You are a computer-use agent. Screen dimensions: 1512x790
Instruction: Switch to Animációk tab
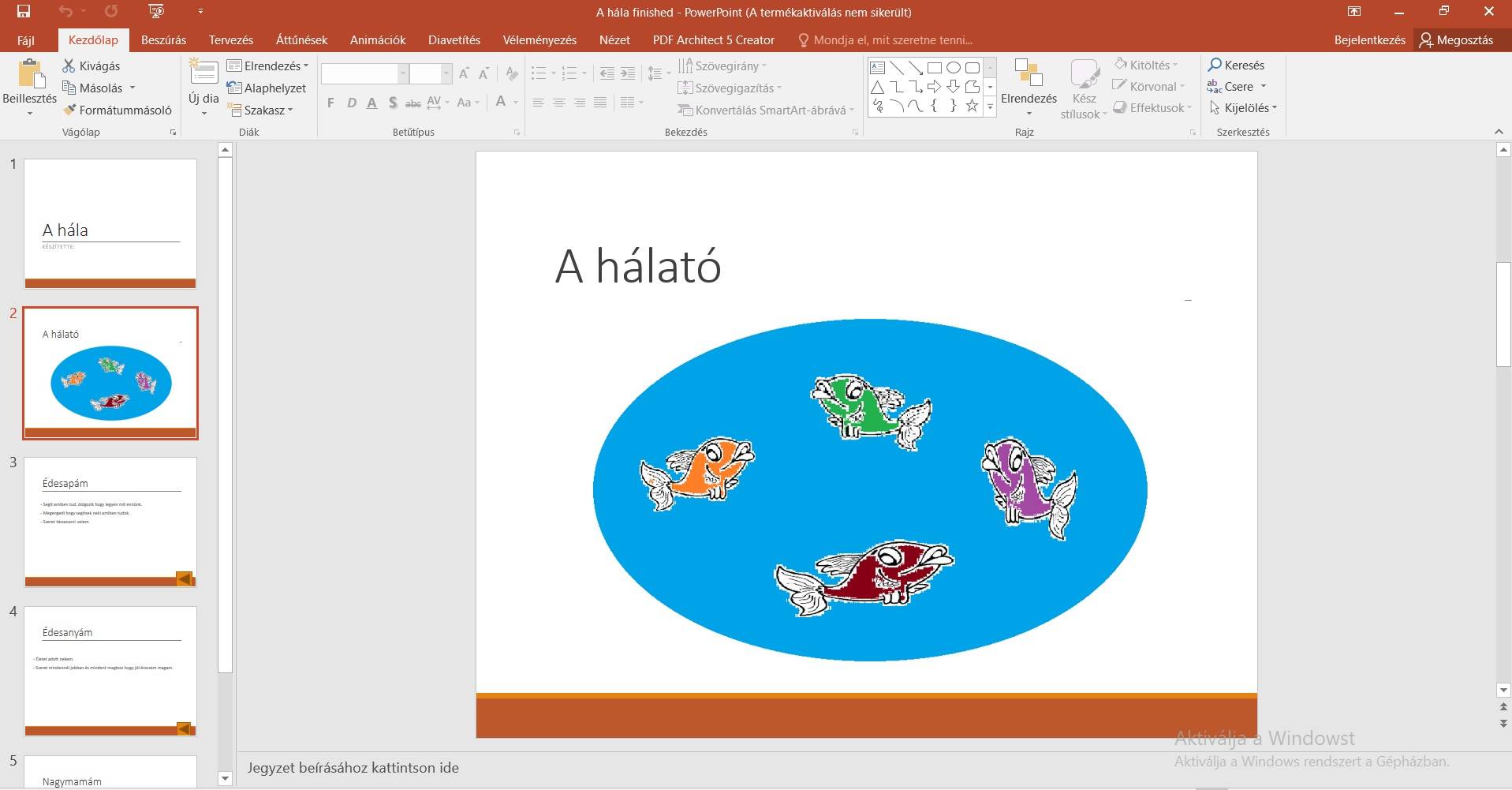tap(378, 39)
